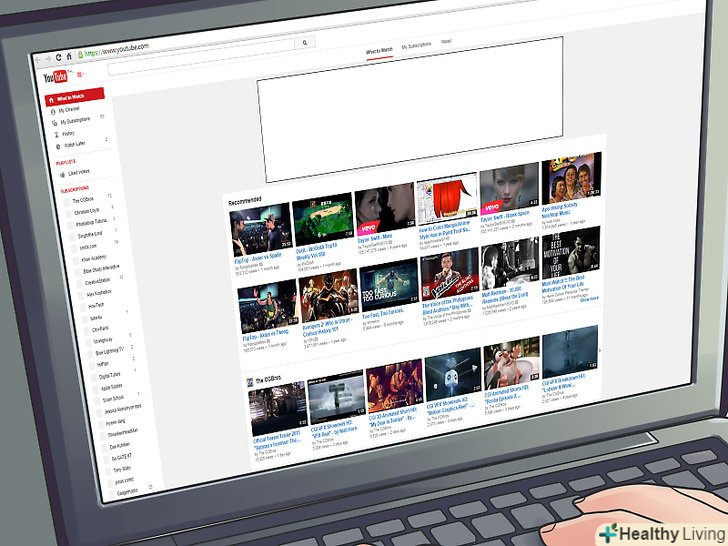
Task: Open How to Color Manga Hair thumbnail
Action: click(448, 198)
